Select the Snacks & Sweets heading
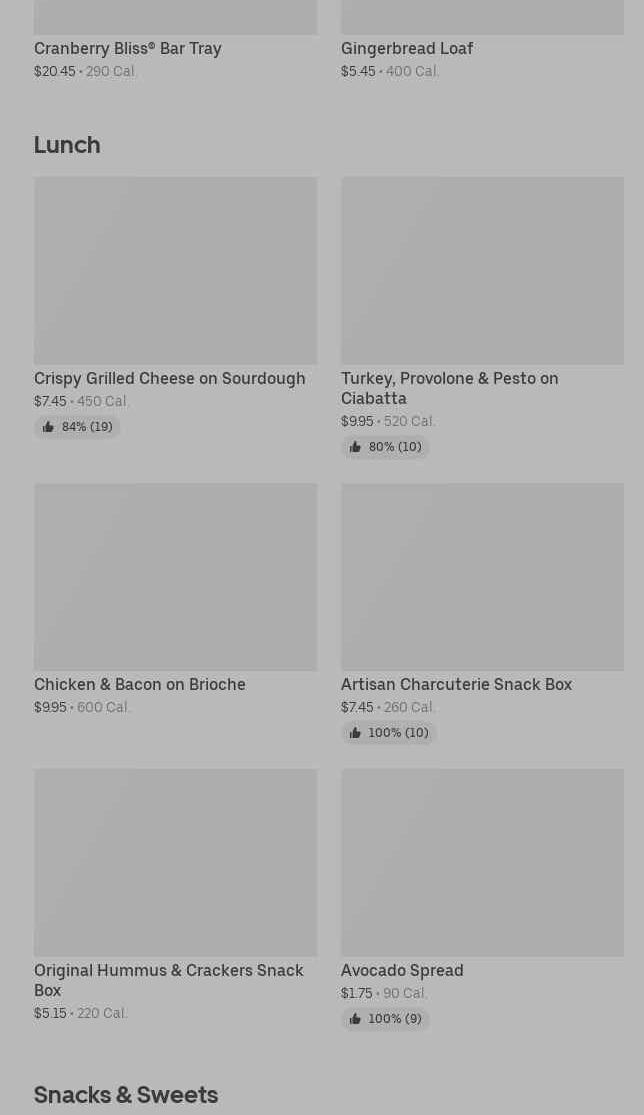The width and height of the screenshot is (644, 1115). point(126,1094)
